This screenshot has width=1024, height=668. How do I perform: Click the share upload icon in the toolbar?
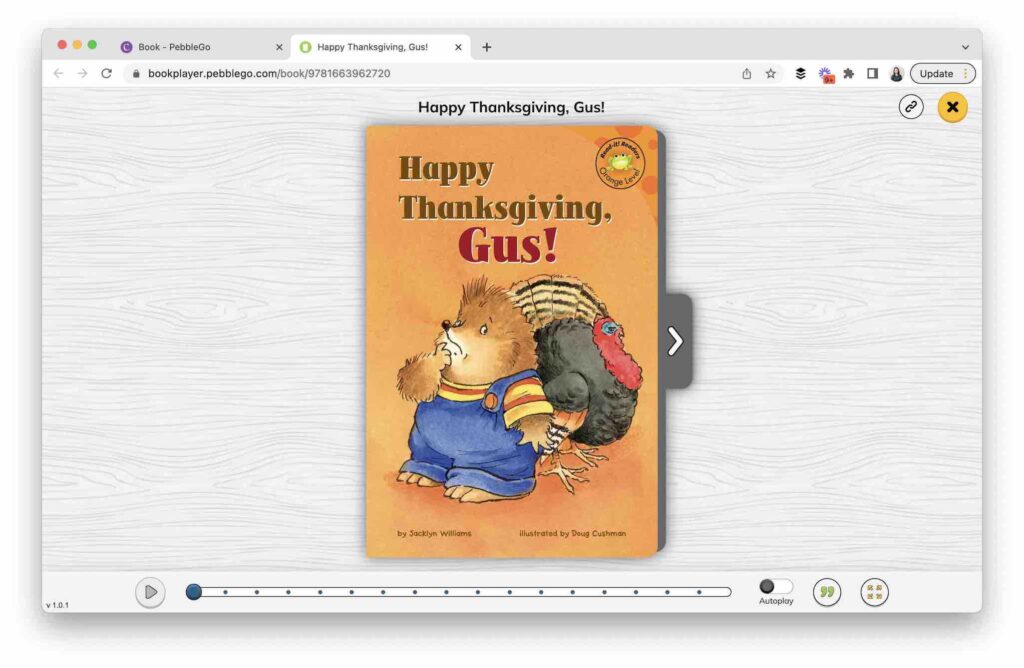[x=746, y=73]
